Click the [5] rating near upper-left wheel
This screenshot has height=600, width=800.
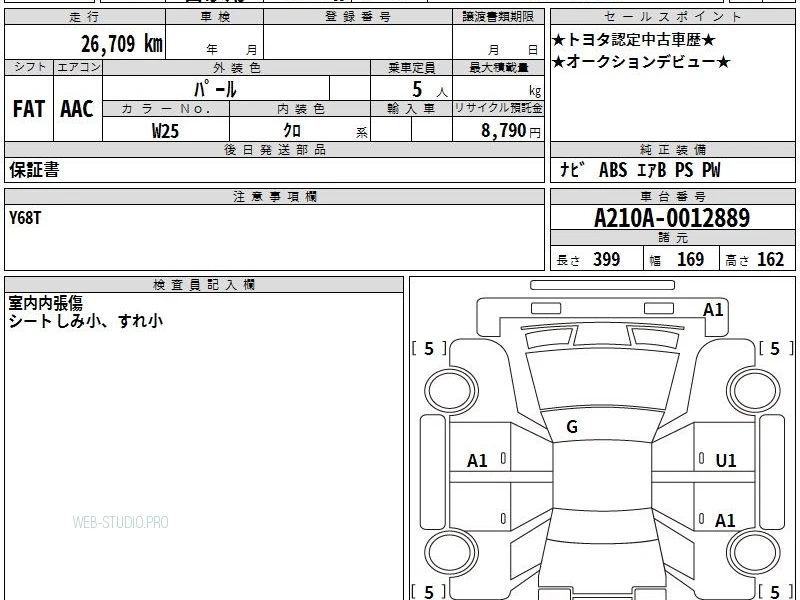(x=429, y=348)
